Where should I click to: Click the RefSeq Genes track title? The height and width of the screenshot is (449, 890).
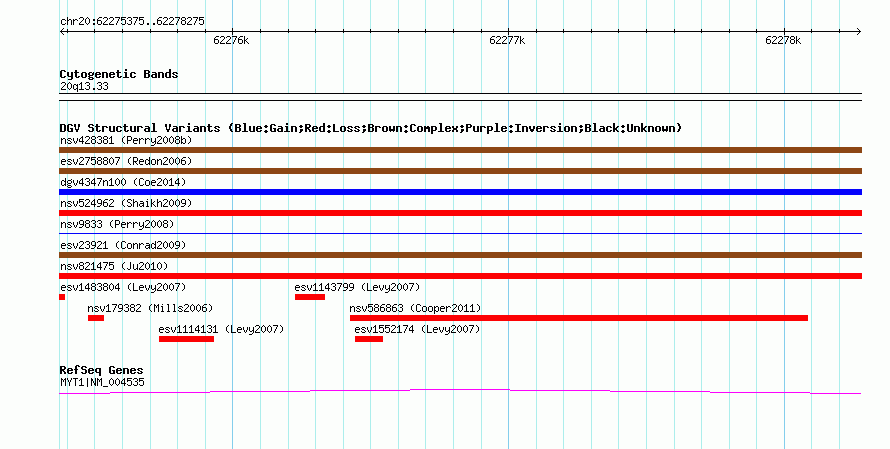(x=101, y=370)
